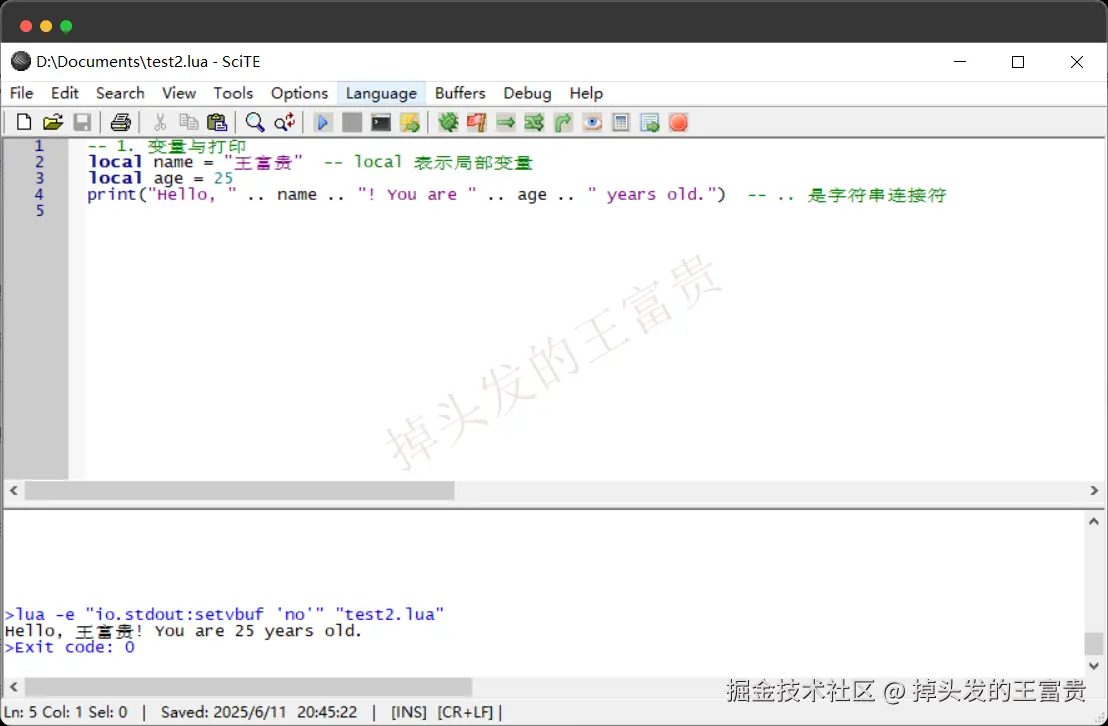The image size is (1108, 726).
Task: Click the lua command line in output
Action: tap(225, 614)
